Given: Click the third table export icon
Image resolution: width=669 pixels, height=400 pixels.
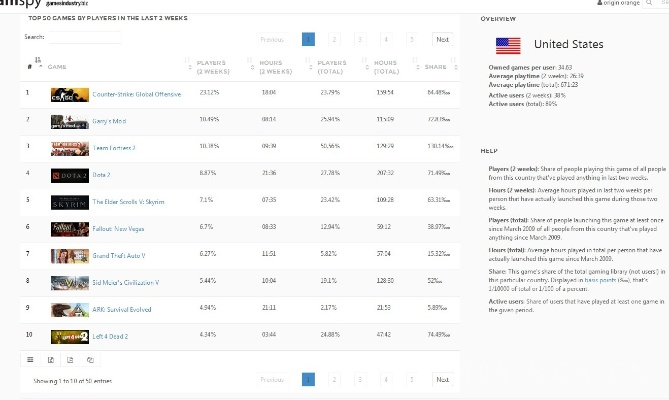Looking at the screenshot, I should [70, 359].
